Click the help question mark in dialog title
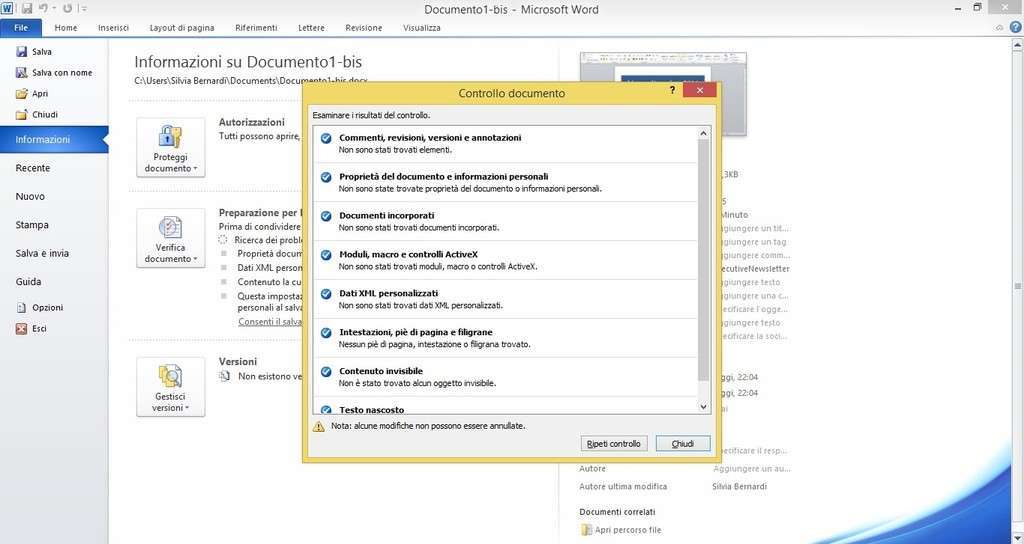The height and width of the screenshot is (544, 1024). 672,91
